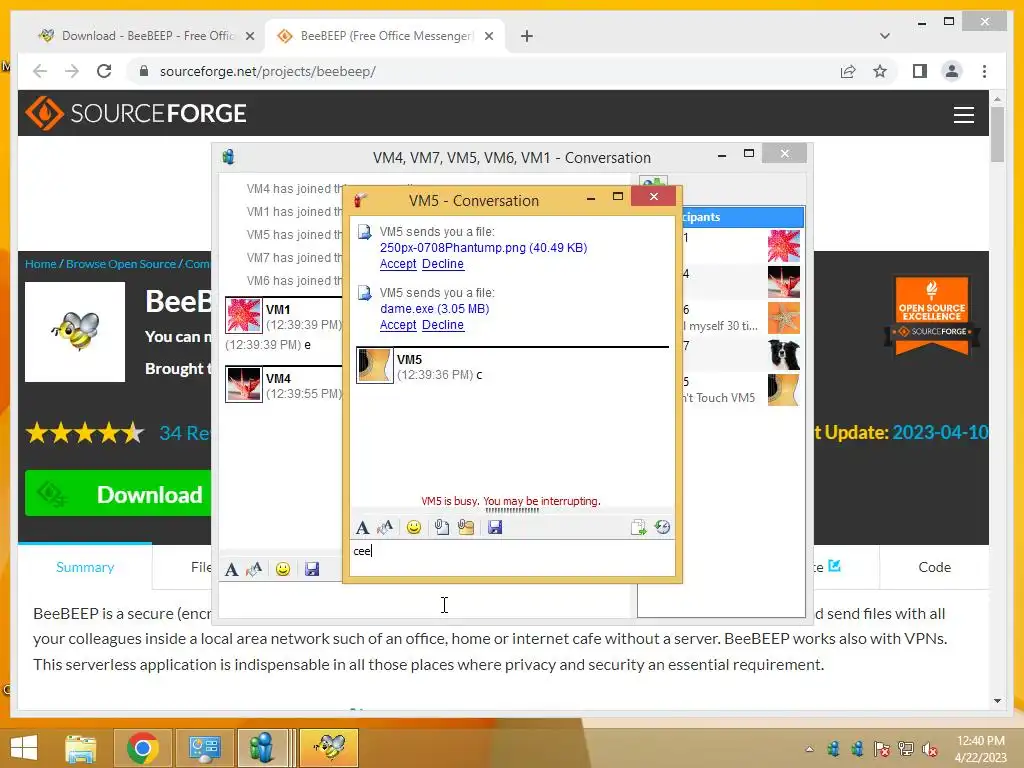Show hidden system tray icons
Viewport: 1024px width, 768px height.
(x=810, y=749)
